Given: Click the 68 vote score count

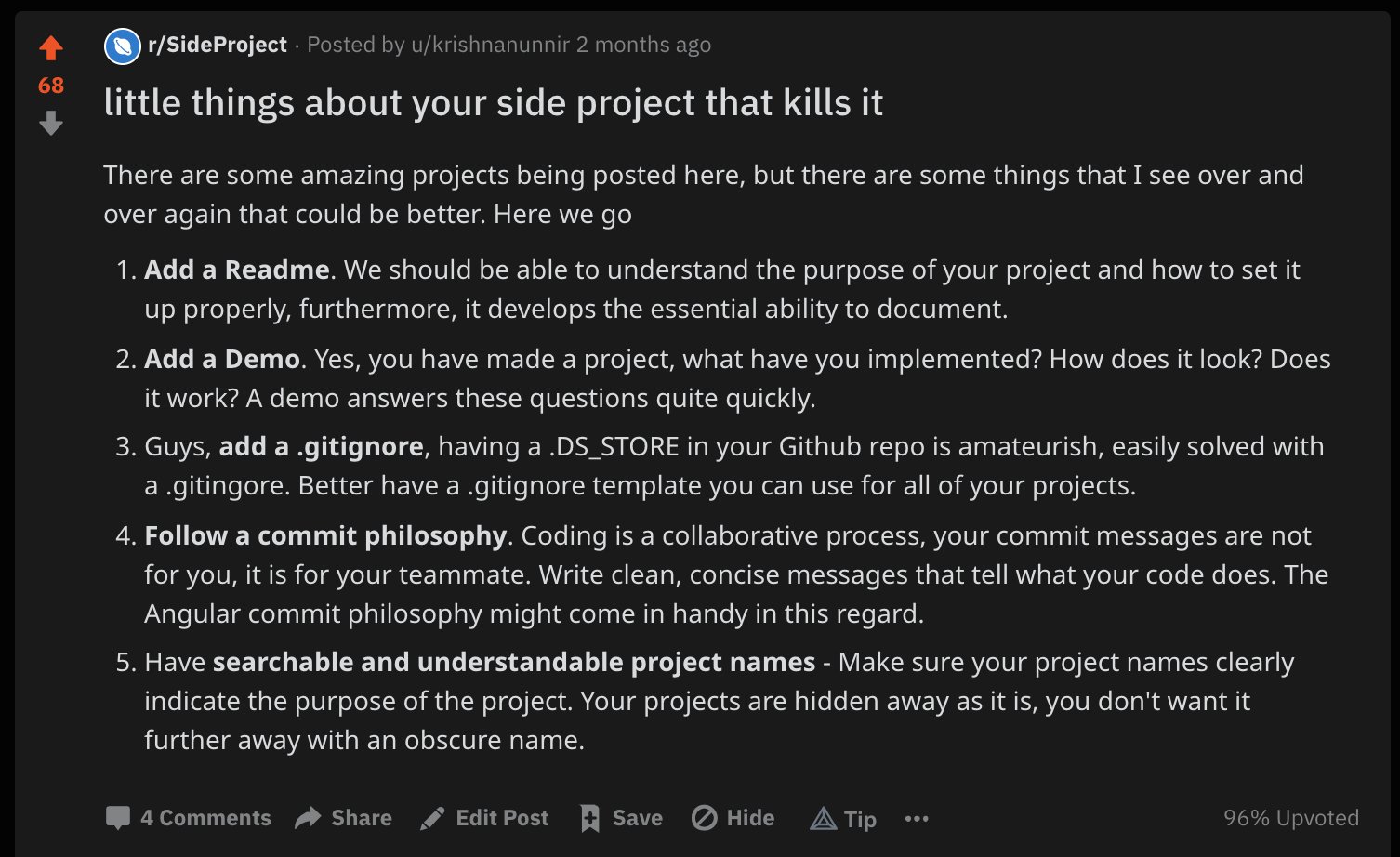Looking at the screenshot, I should click(x=51, y=86).
